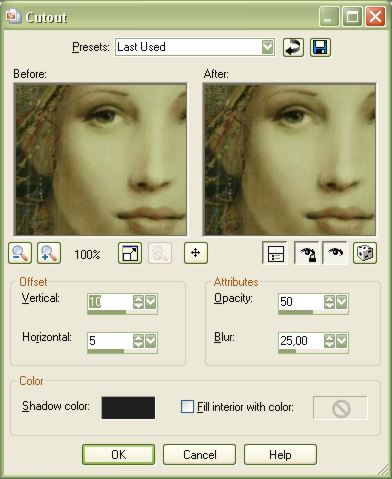
Task: Click the navigate pan crosshair button
Action: pos(196,253)
